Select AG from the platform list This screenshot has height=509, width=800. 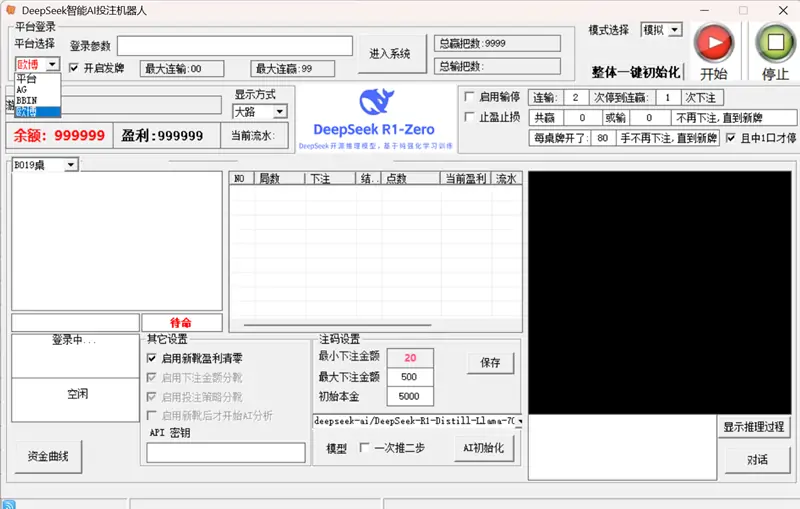point(22,89)
